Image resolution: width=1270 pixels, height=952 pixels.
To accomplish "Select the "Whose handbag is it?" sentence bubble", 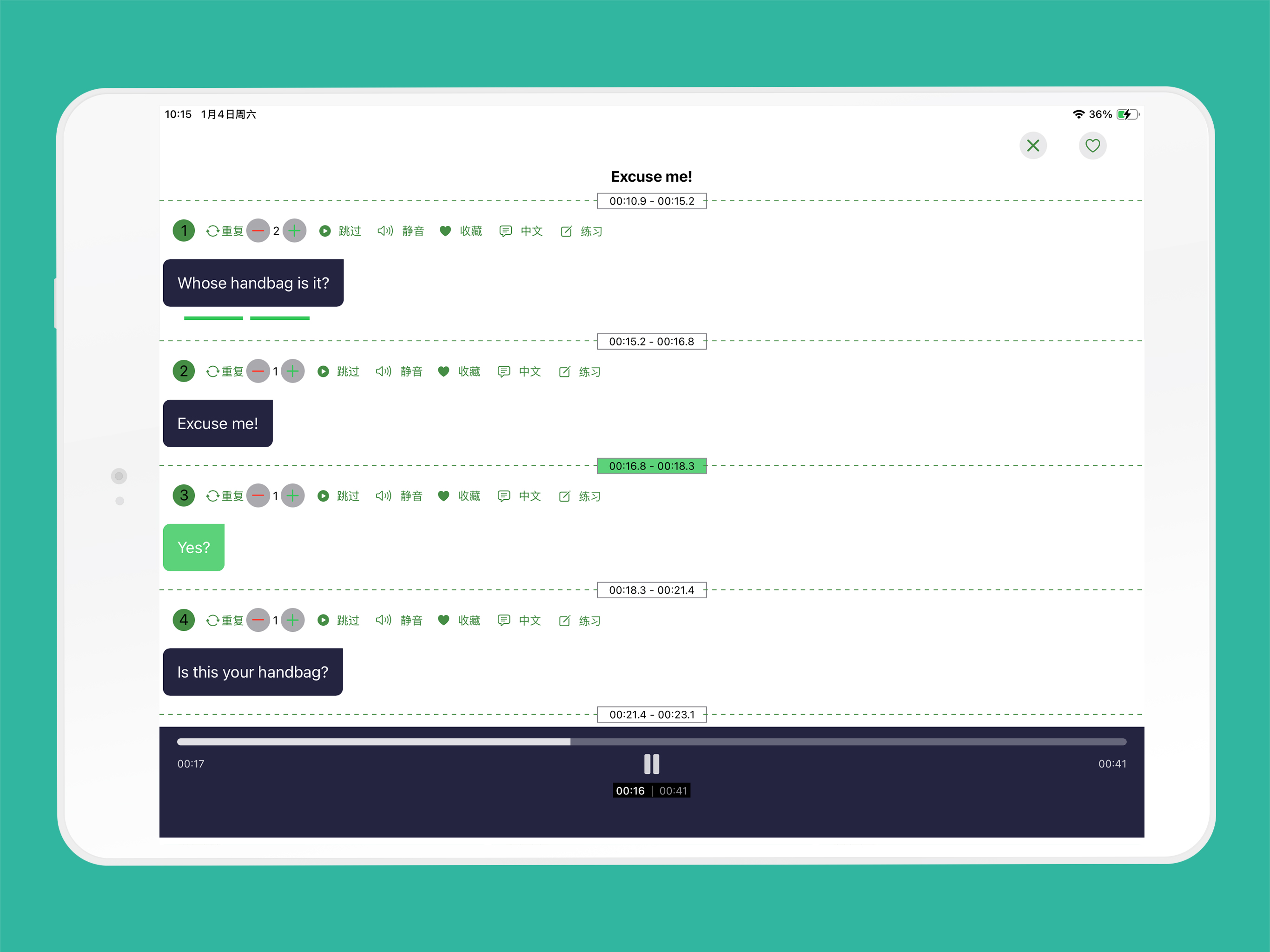I will [x=253, y=283].
